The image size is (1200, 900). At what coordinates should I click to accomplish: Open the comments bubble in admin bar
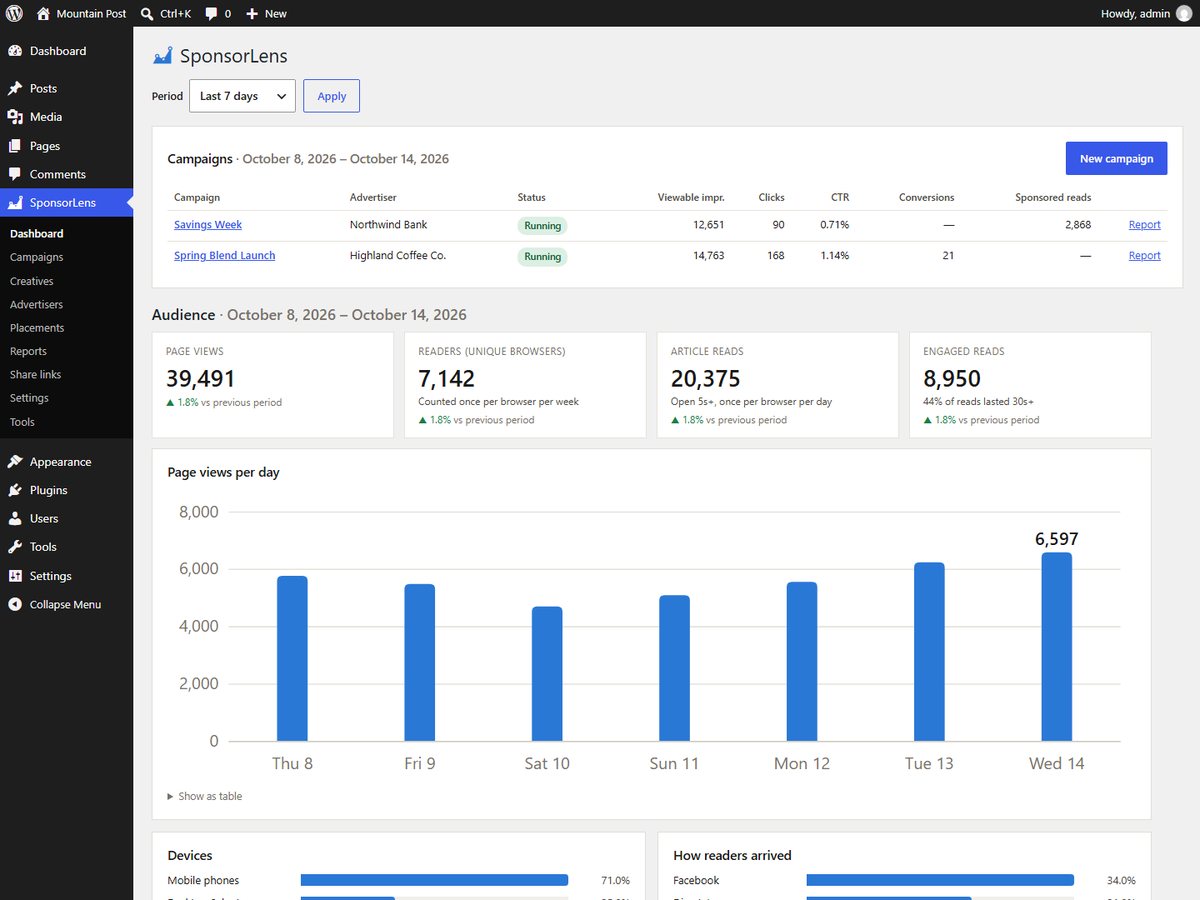pos(211,14)
